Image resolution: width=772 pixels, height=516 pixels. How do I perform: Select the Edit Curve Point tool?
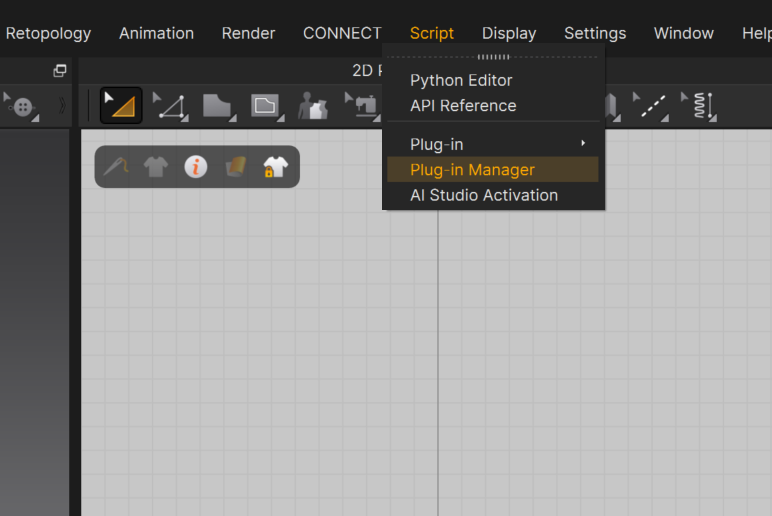coord(170,106)
